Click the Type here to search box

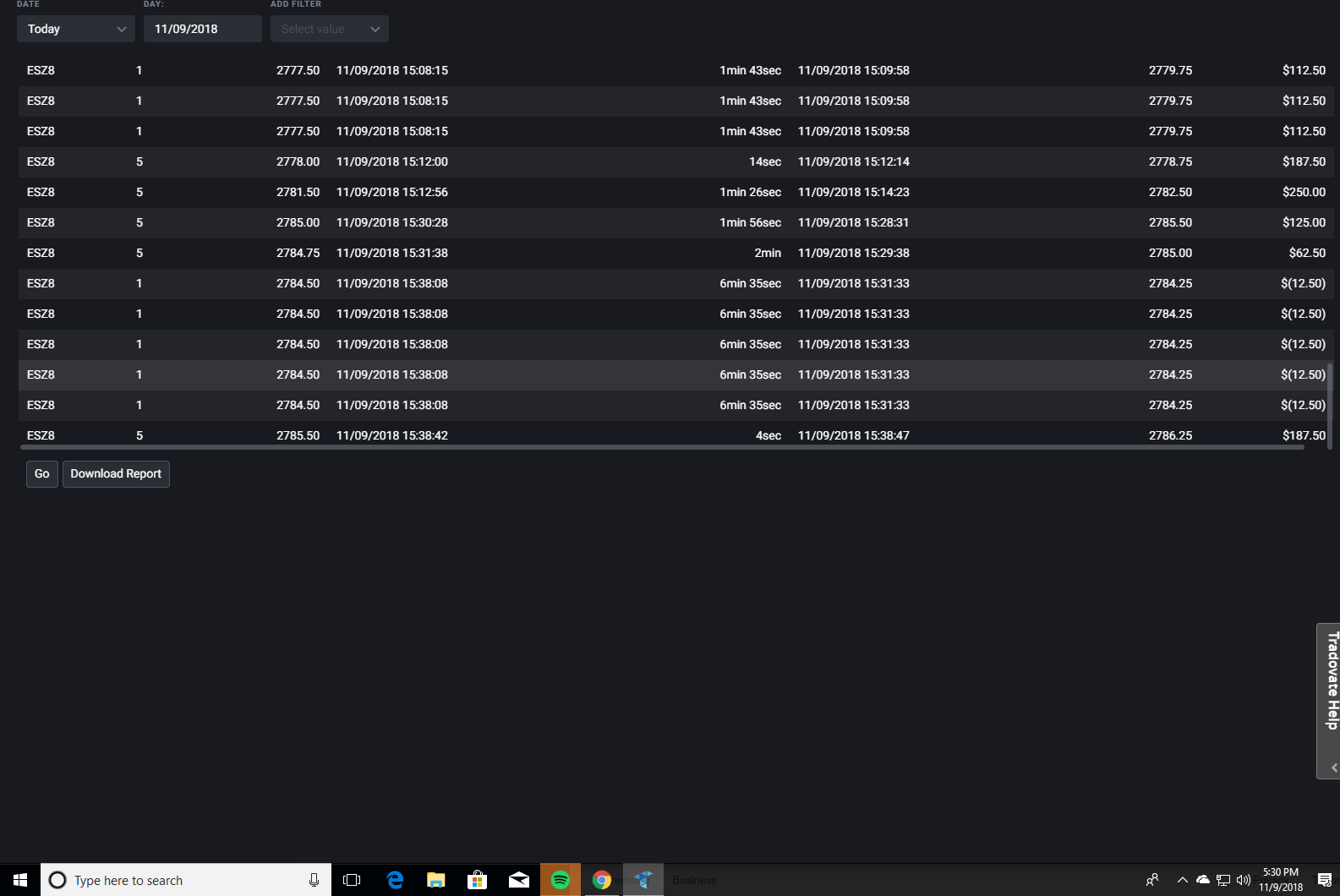pos(186,880)
